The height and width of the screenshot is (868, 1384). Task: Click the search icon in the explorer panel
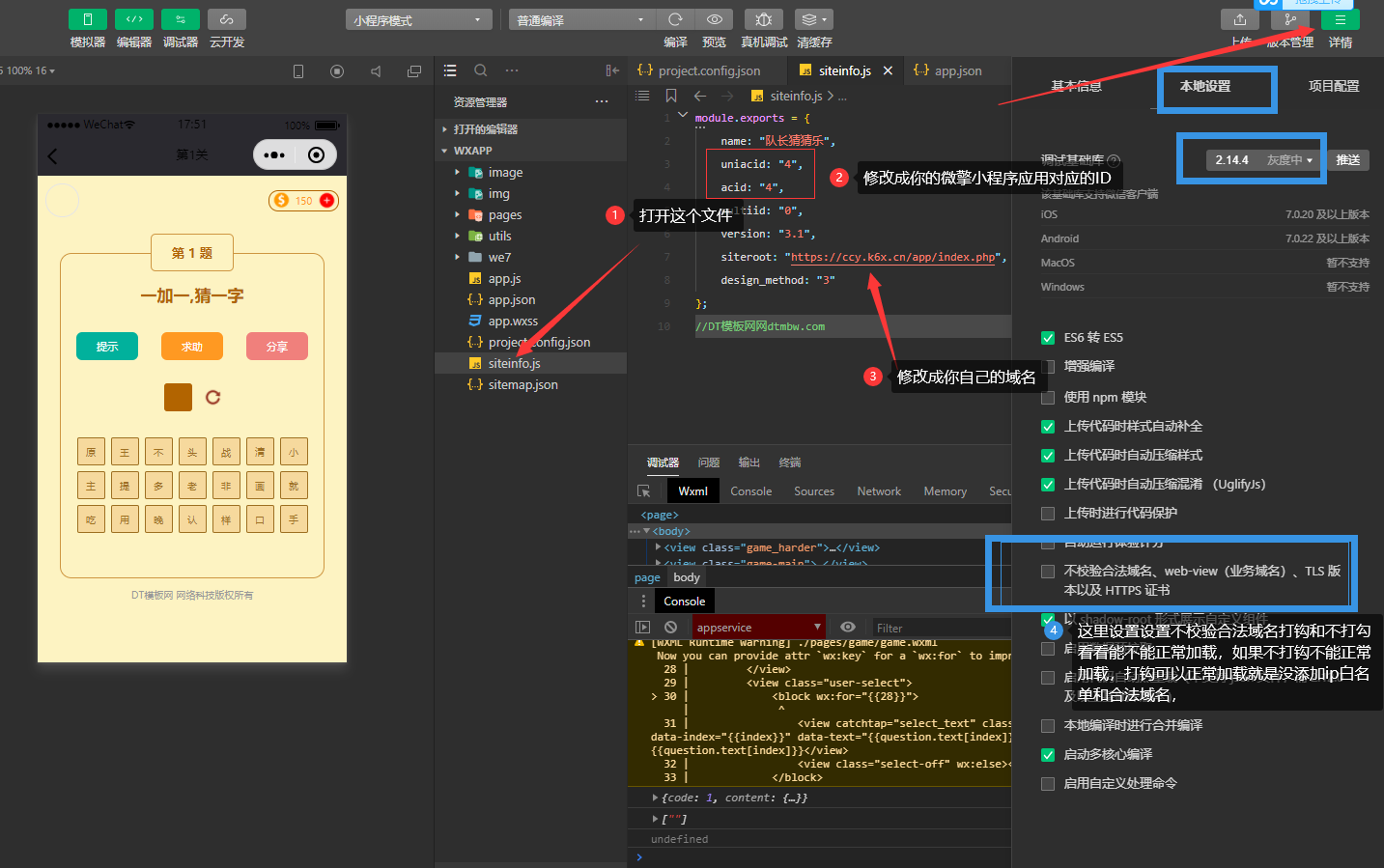[480, 70]
